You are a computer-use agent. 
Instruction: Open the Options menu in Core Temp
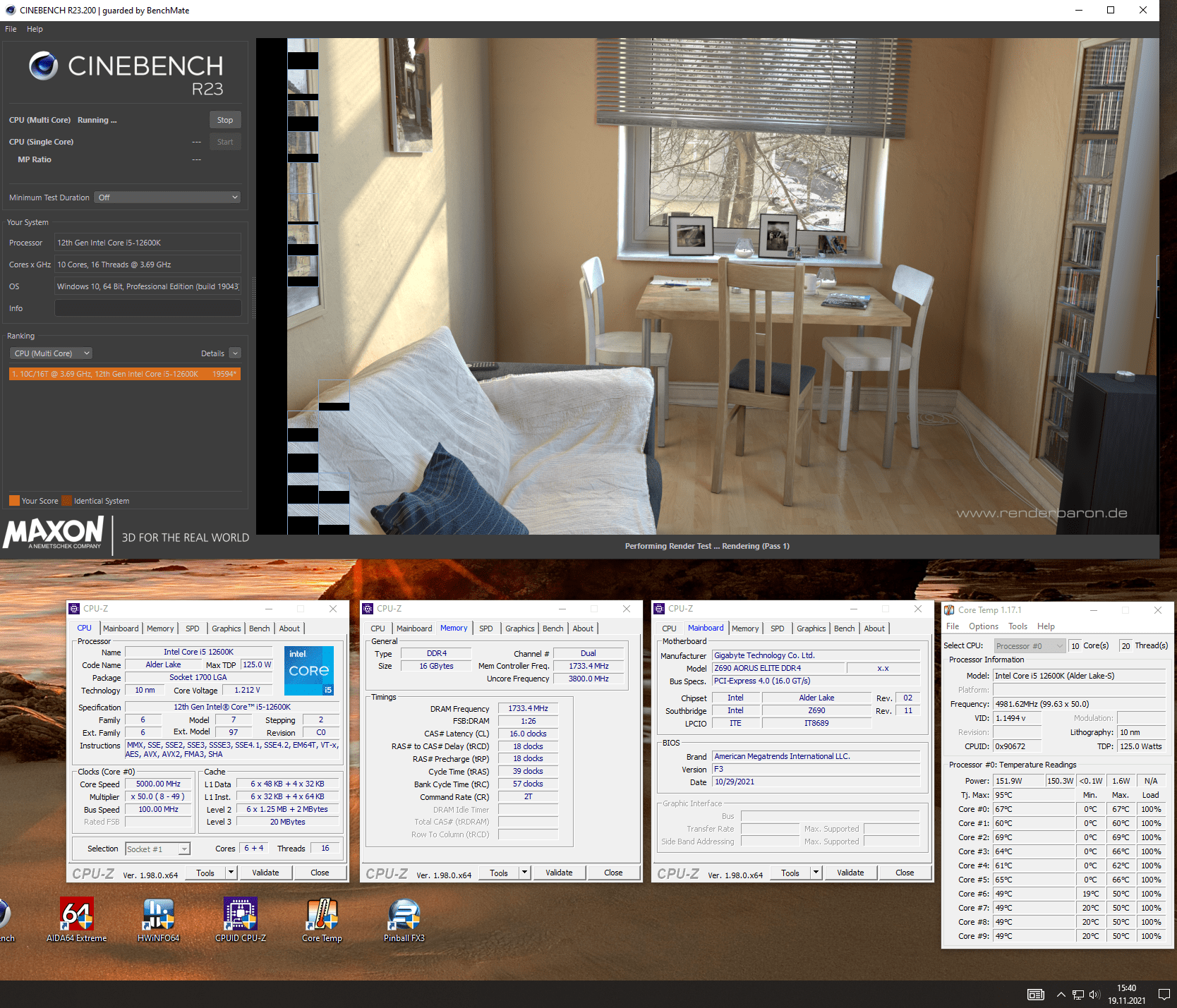pos(984,626)
